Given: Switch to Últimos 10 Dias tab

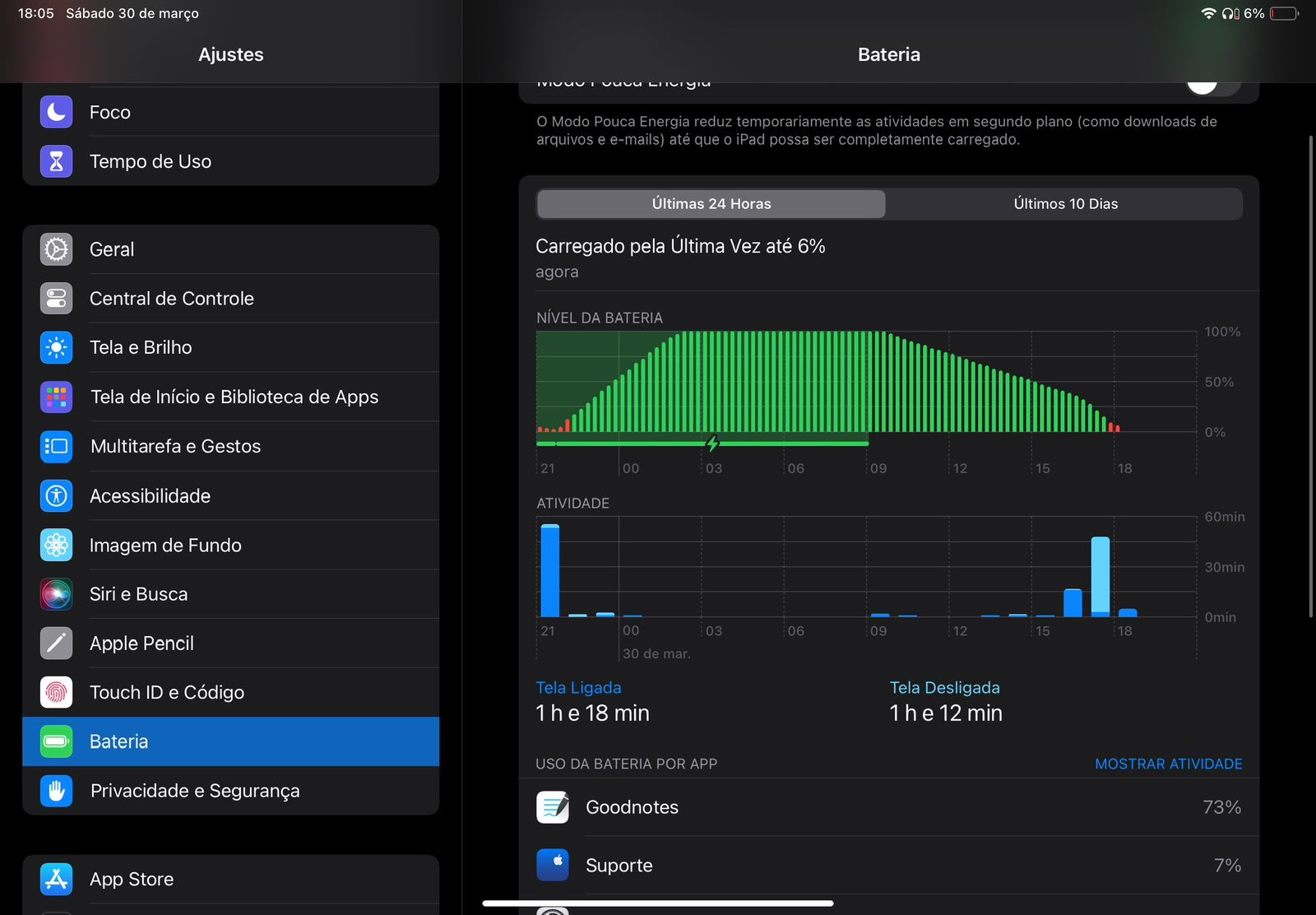Looking at the screenshot, I should (1065, 203).
